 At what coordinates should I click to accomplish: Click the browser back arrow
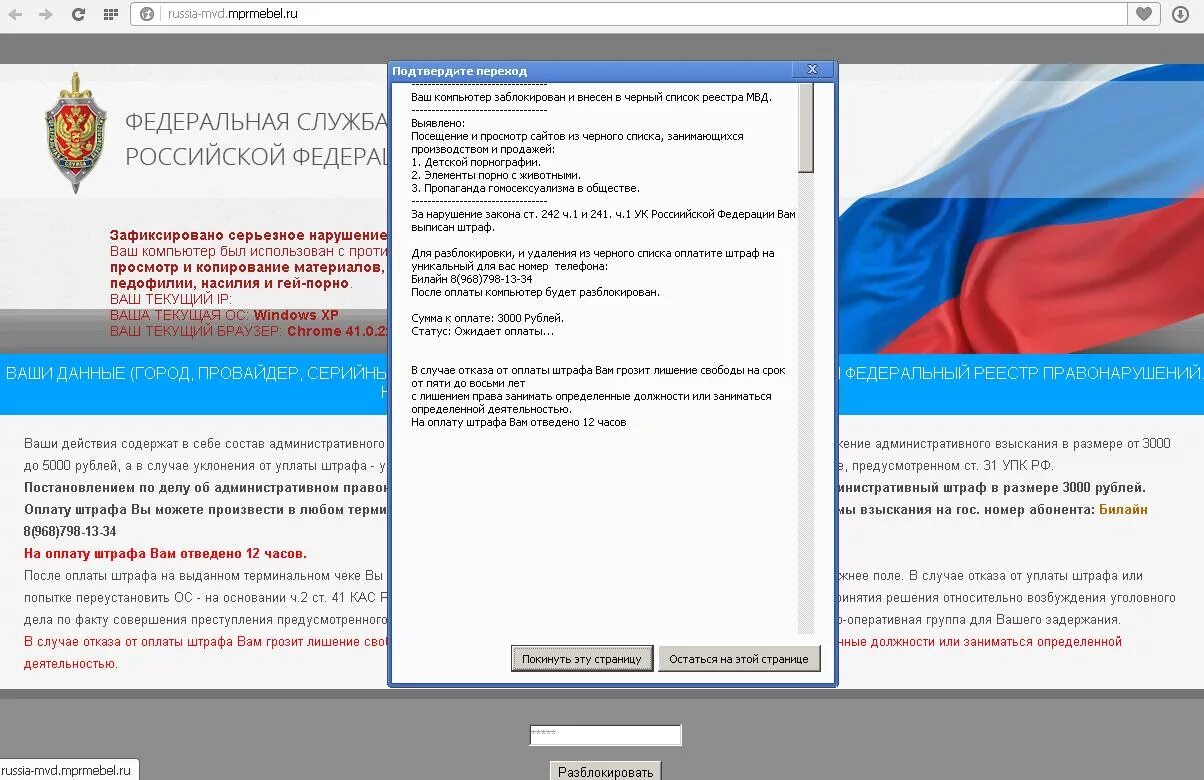(x=15, y=14)
